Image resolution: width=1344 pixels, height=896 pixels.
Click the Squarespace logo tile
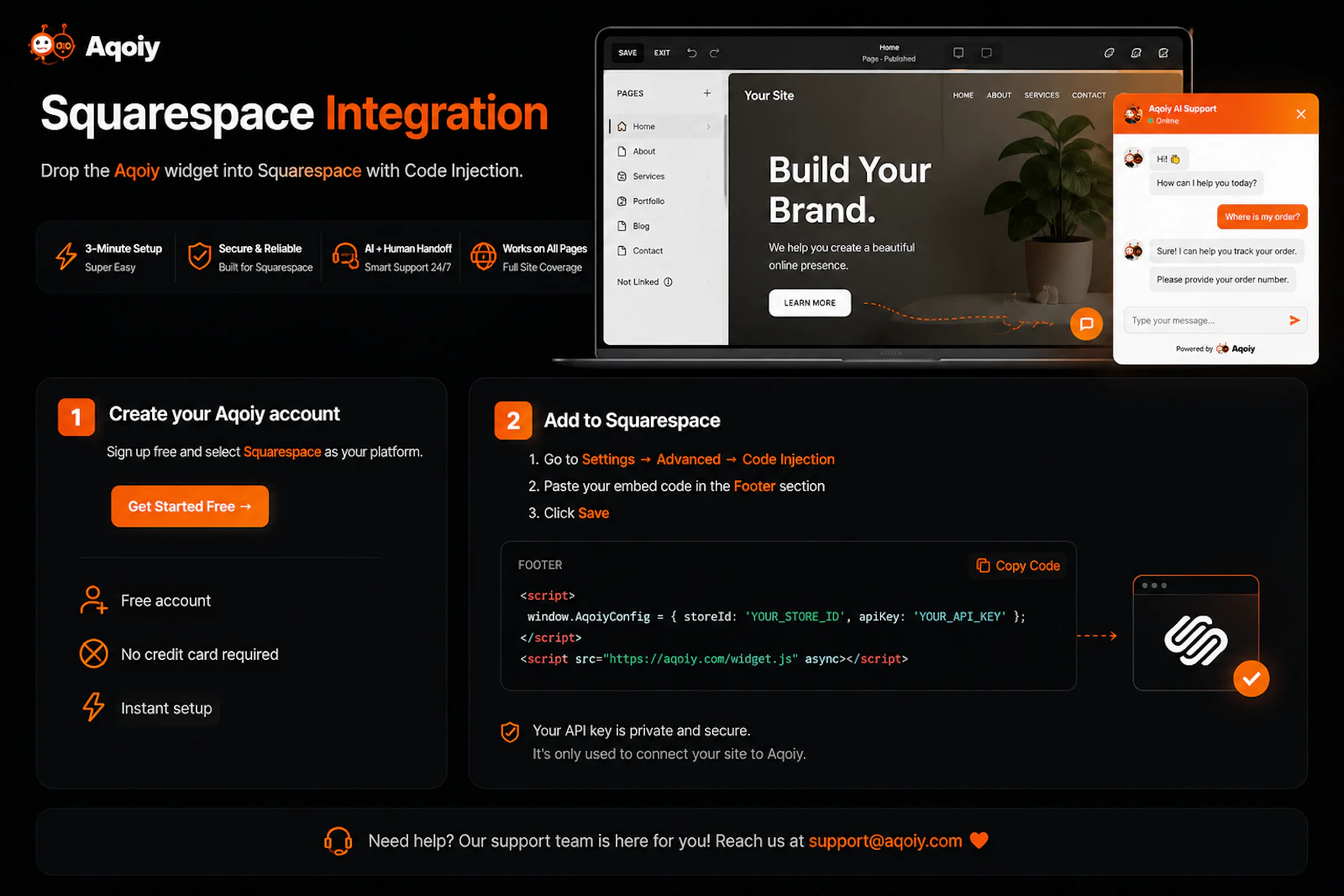click(x=1195, y=632)
